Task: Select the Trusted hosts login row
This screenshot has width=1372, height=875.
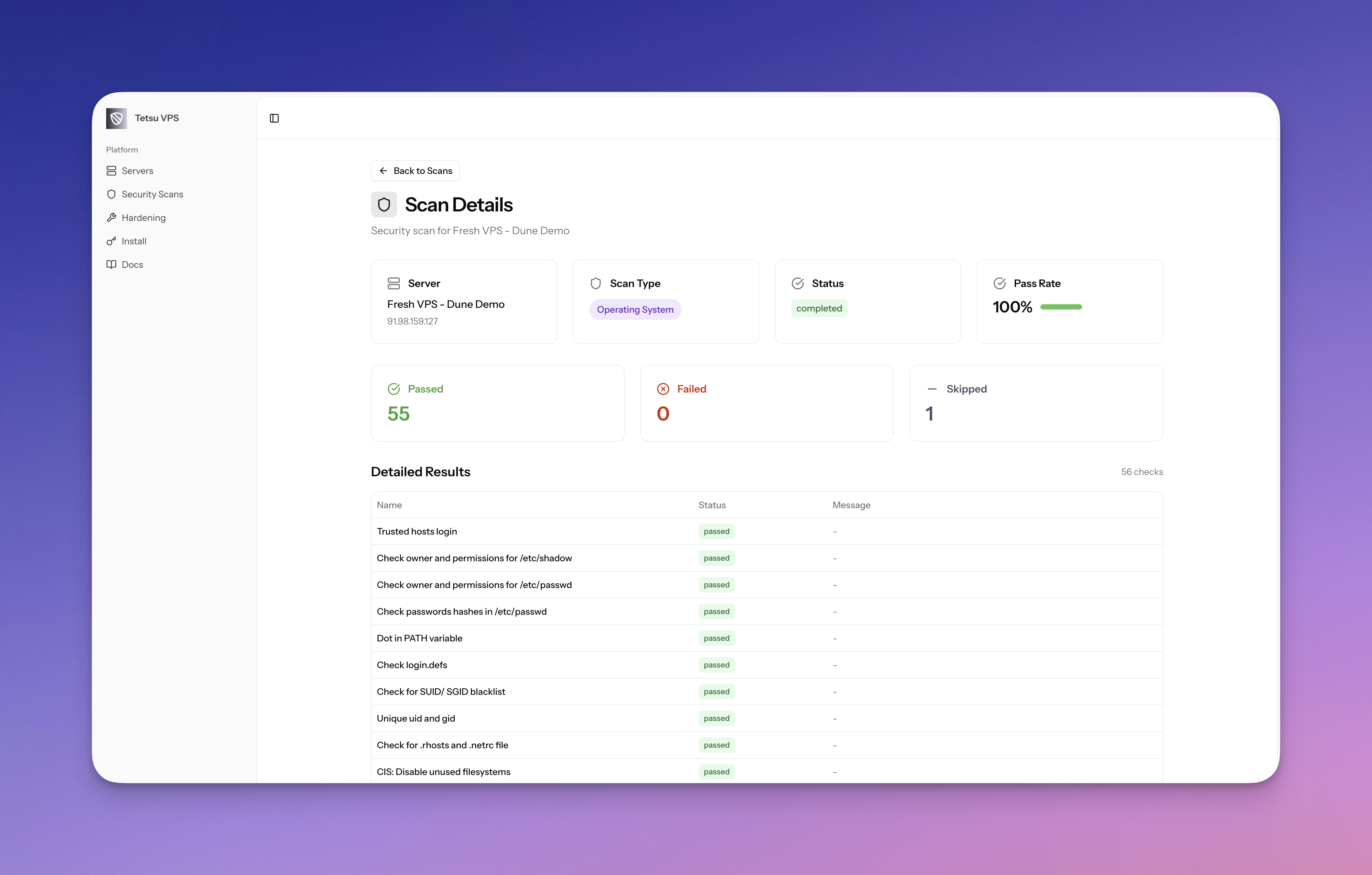Action: click(417, 532)
